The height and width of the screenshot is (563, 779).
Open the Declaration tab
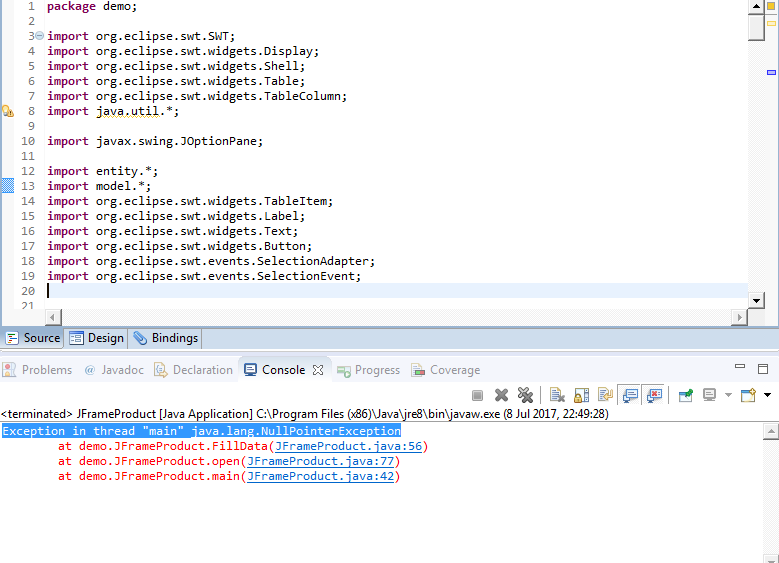point(194,370)
